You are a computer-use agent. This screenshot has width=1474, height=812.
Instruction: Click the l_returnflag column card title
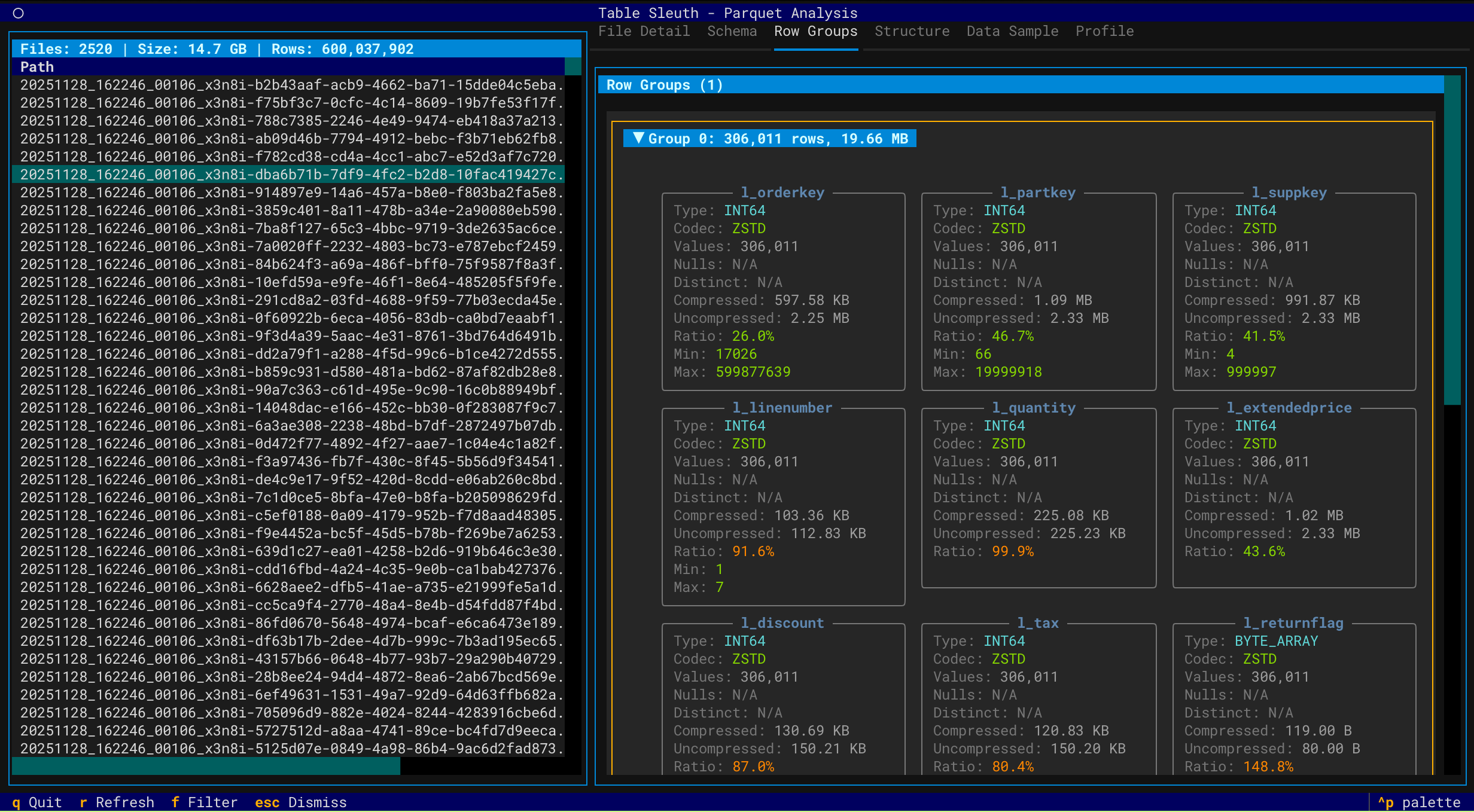(1293, 623)
